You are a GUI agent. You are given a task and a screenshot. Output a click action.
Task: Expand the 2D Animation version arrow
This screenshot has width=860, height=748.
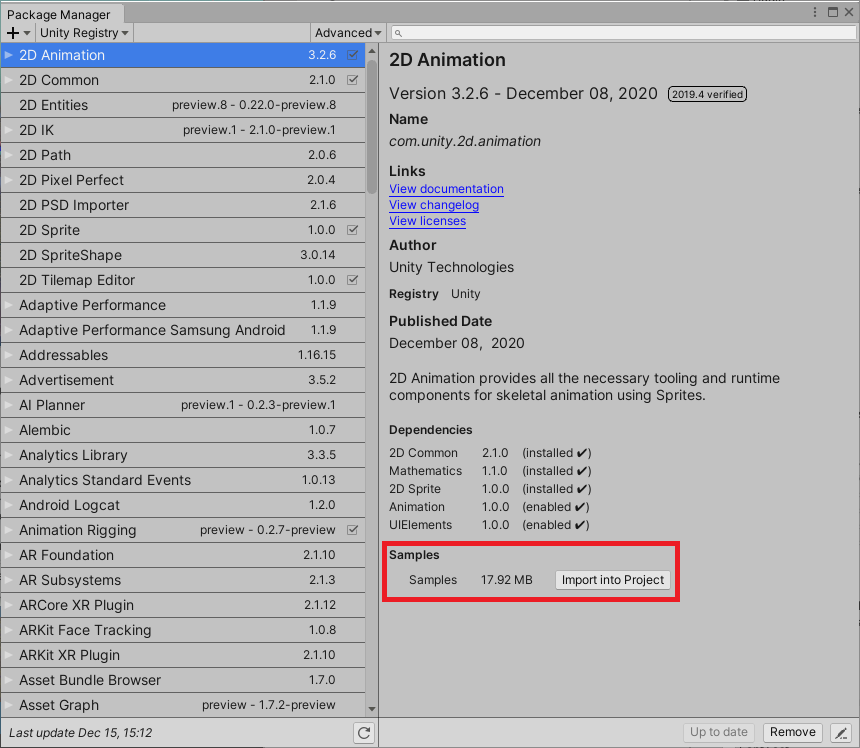9,55
